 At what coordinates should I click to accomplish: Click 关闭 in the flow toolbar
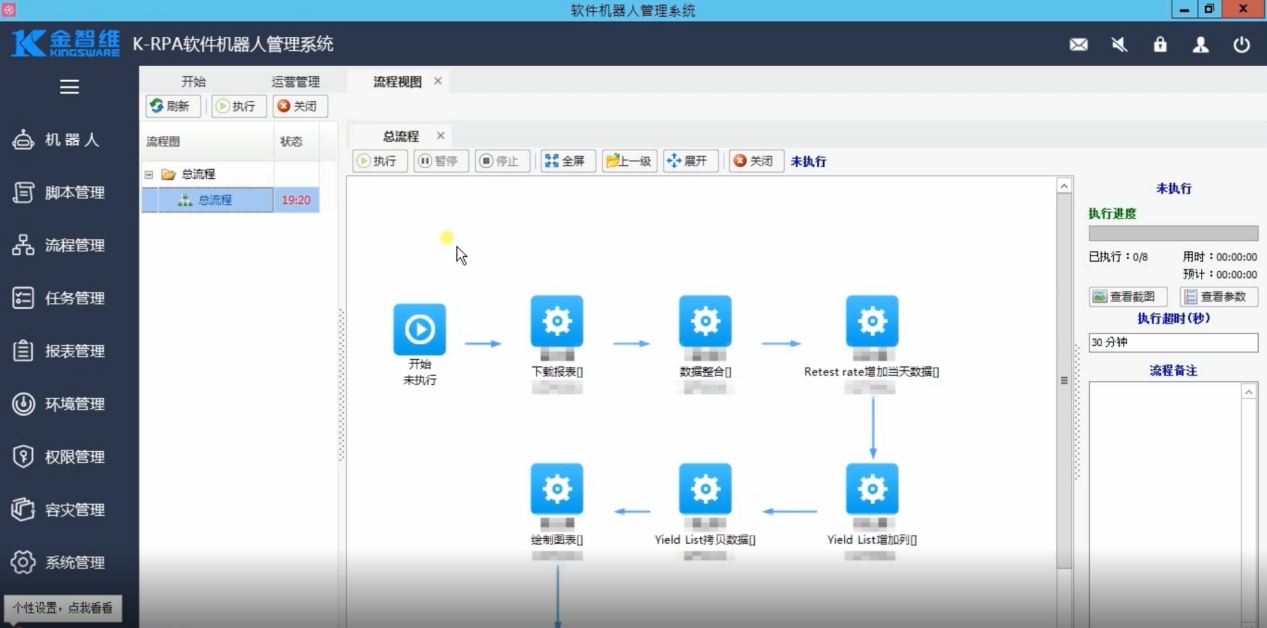pos(756,161)
